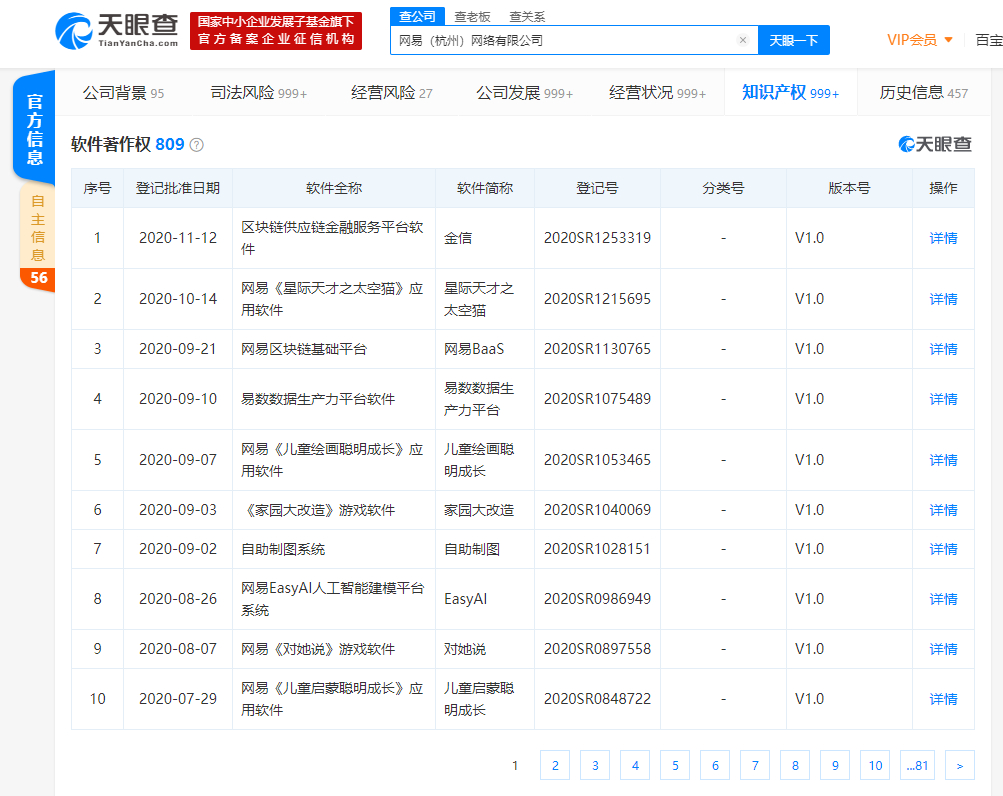
Task: Go to page 2 of results
Action: pos(555,765)
